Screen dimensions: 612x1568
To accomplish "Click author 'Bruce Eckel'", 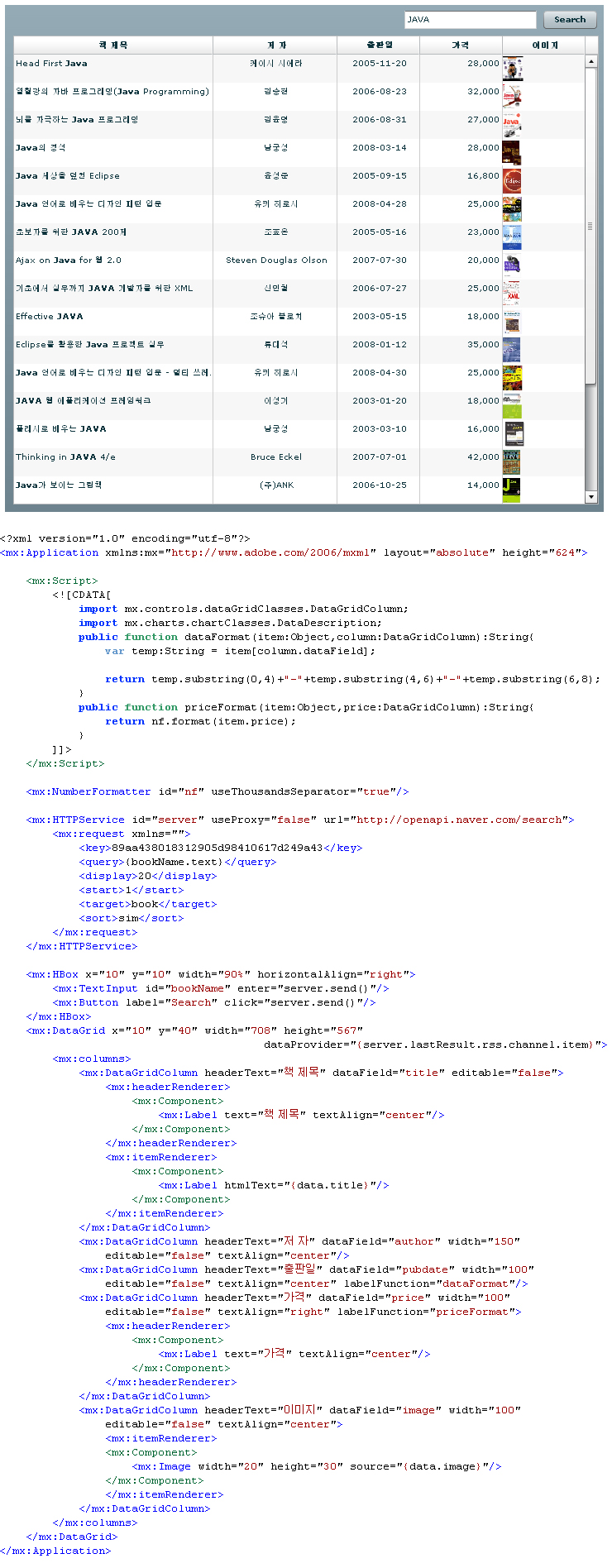I will click(x=276, y=457).
